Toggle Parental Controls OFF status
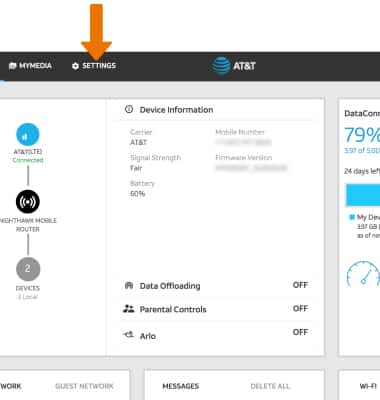Screen dimensions: 380x400 point(300,309)
